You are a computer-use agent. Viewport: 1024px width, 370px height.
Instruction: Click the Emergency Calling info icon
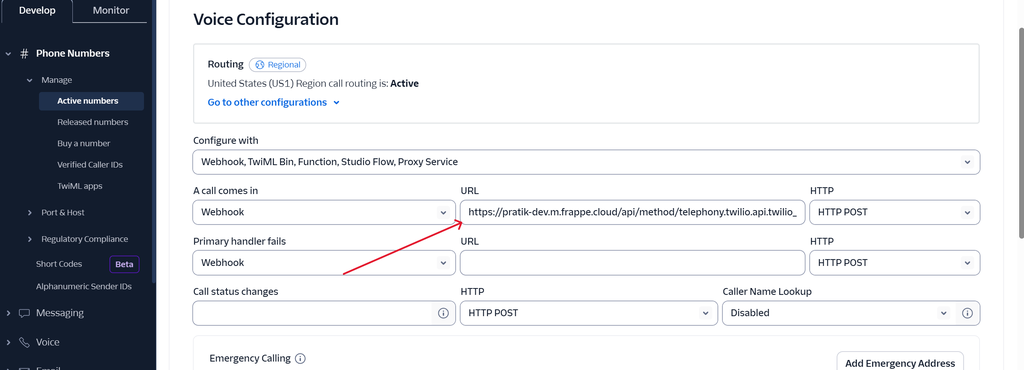300,358
